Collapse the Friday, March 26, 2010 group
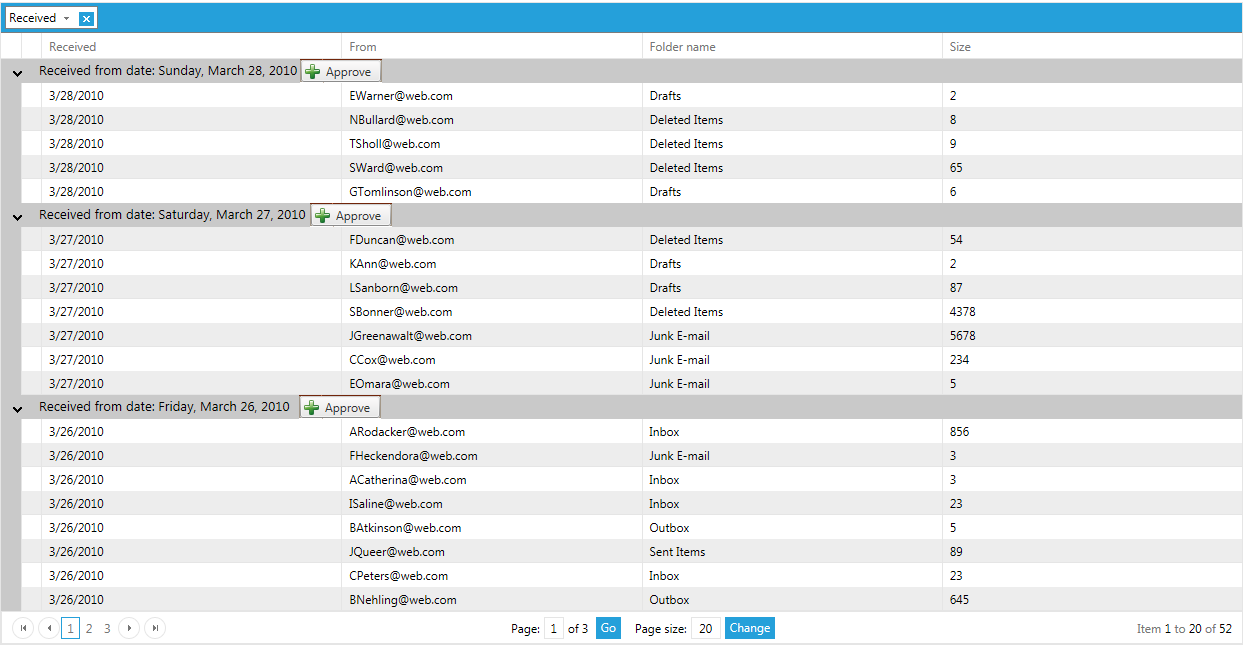Image resolution: width=1248 pixels, height=648 pixels. (17, 409)
